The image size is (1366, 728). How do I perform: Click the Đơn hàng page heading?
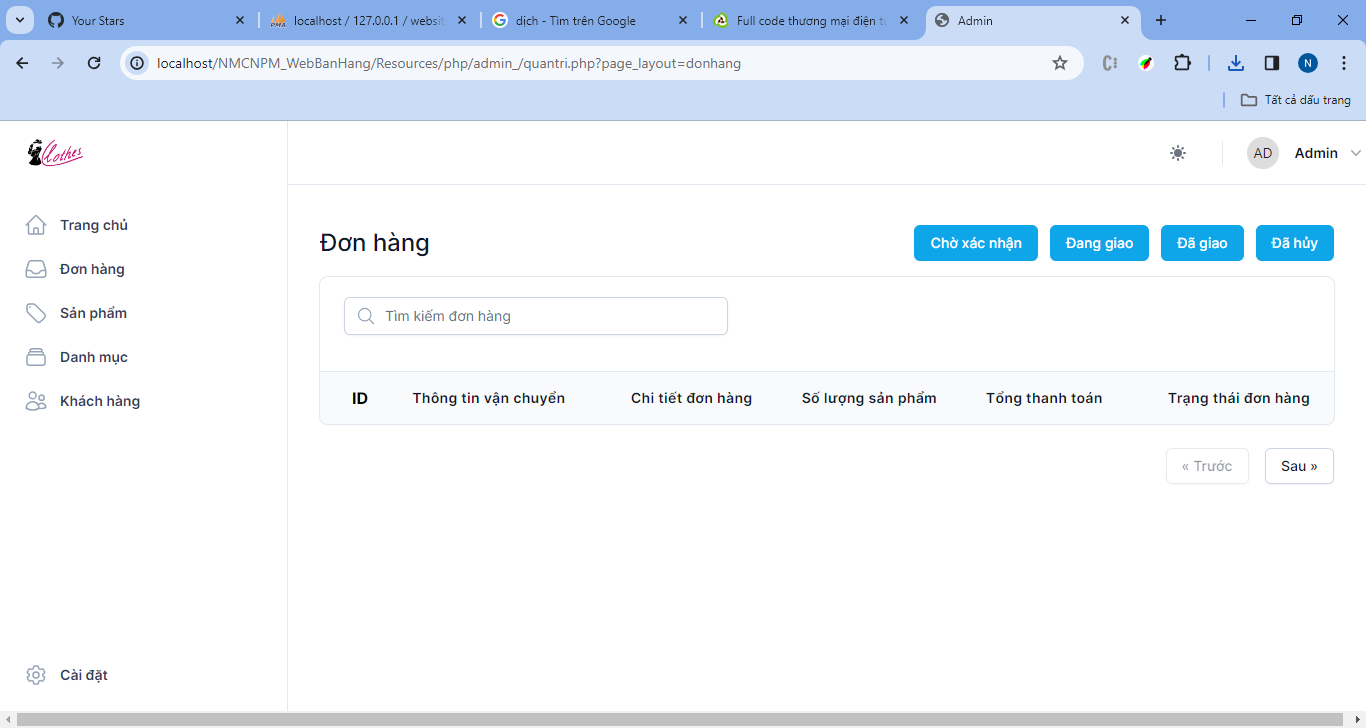tap(375, 243)
